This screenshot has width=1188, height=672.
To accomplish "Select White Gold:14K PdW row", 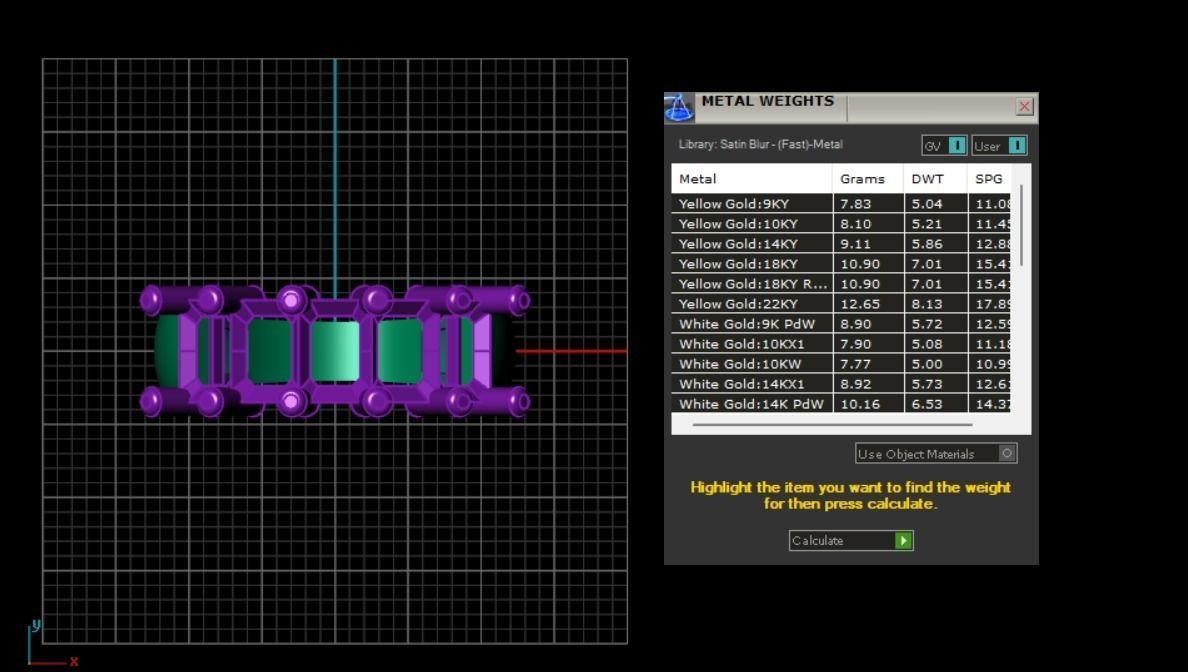I will tap(841, 404).
